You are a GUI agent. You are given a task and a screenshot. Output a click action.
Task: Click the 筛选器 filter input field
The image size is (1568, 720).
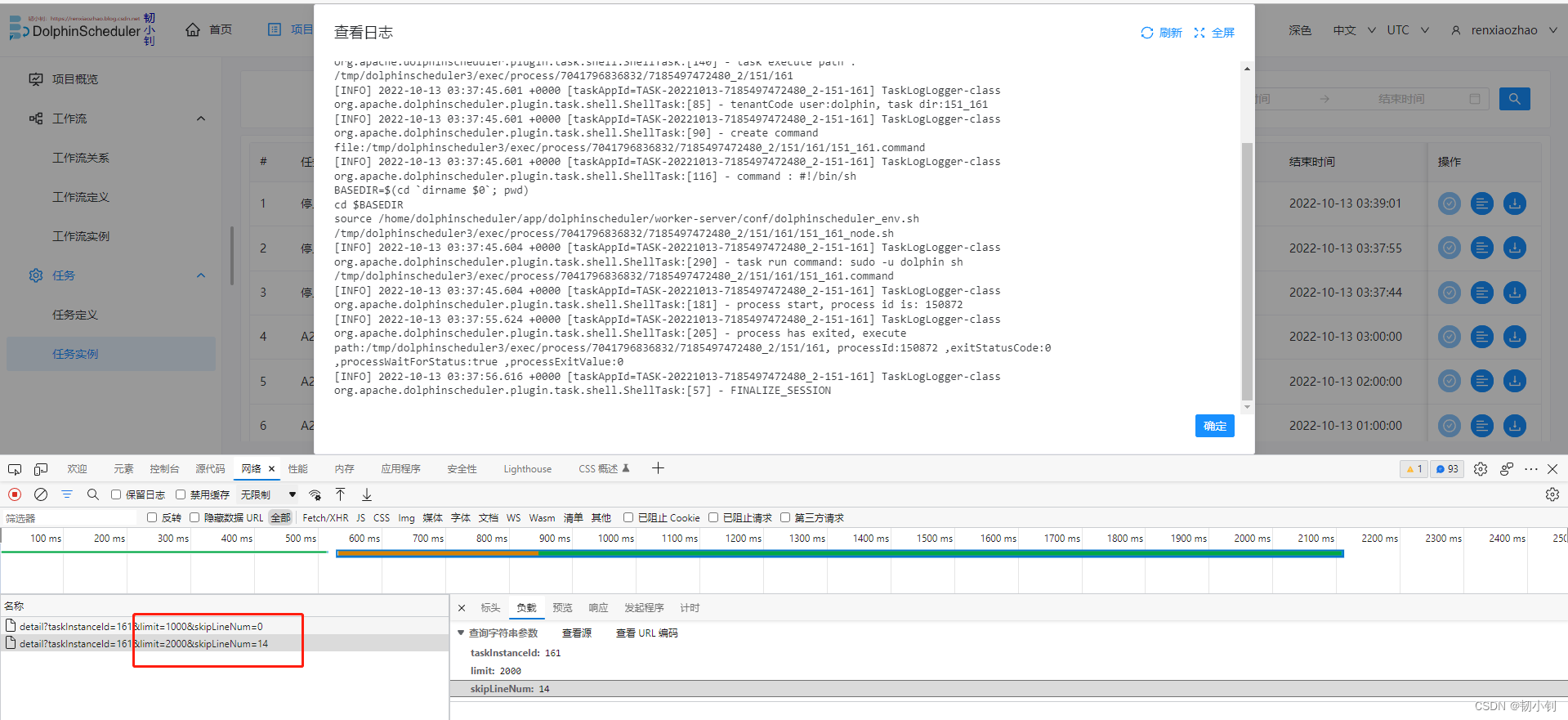click(x=69, y=518)
